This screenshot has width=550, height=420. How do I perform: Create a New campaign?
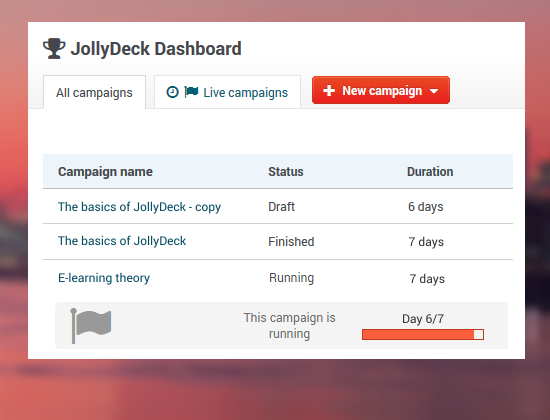tap(381, 90)
